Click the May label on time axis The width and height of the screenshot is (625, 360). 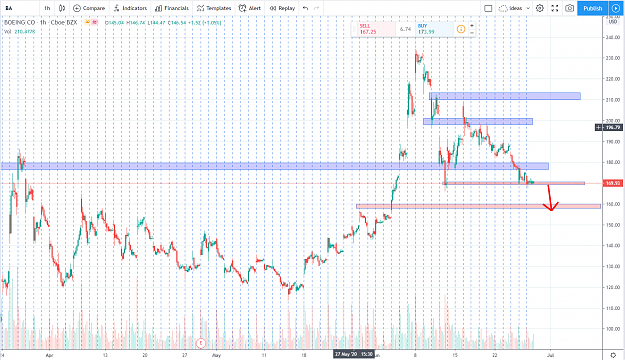tap(216, 354)
